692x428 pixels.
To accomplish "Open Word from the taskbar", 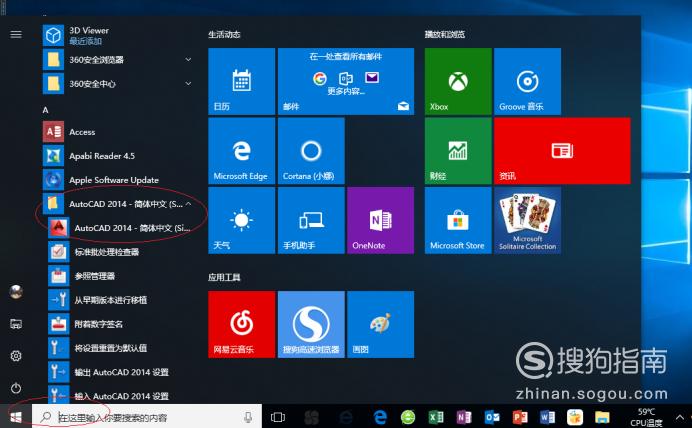I will 547,417.
